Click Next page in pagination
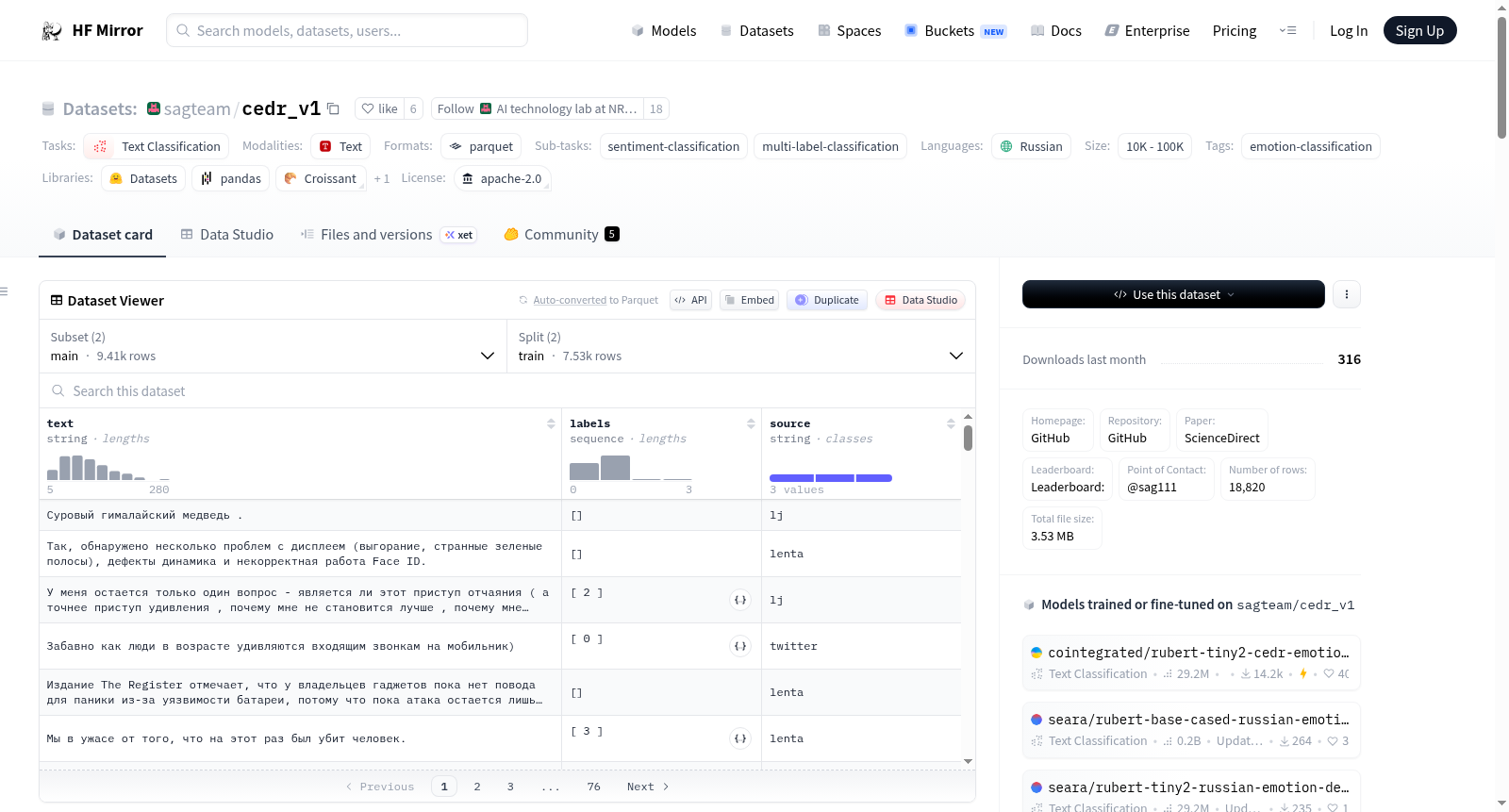This screenshot has width=1509, height=812. pyautogui.click(x=648, y=787)
